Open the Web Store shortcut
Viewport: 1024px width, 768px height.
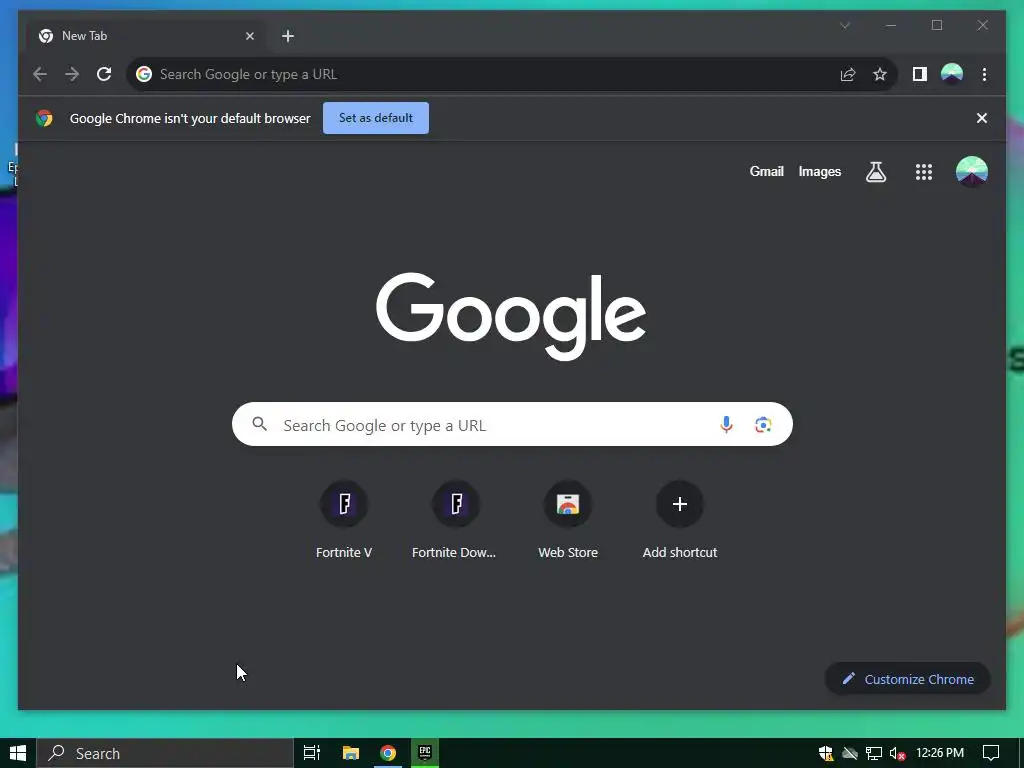568,520
